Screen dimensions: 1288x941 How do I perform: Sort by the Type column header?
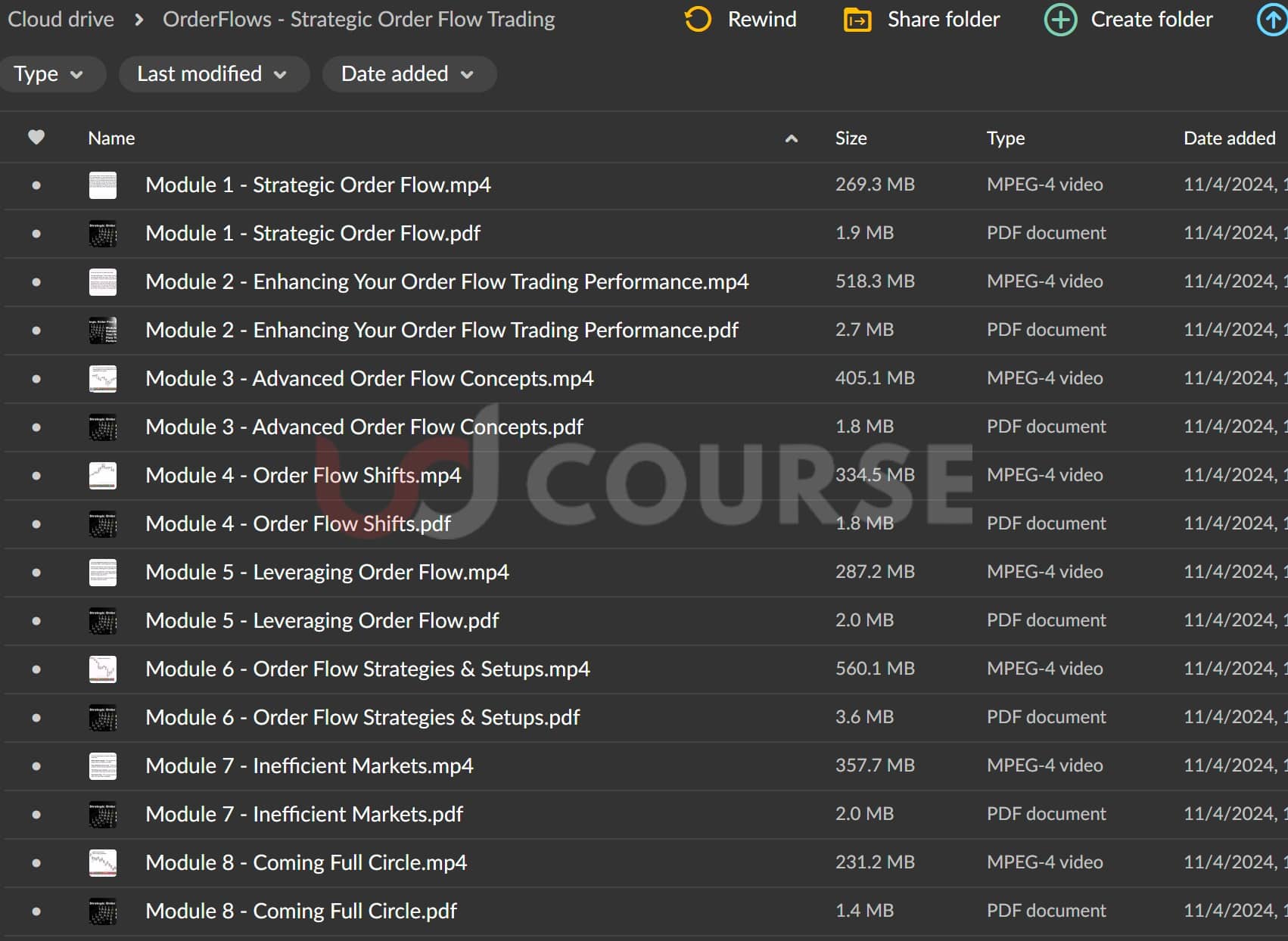(x=1005, y=138)
